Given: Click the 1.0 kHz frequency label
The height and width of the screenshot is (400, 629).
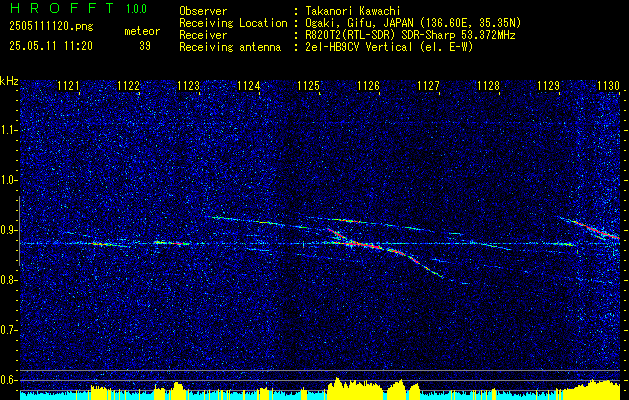Looking at the screenshot, I should pos(8,180).
